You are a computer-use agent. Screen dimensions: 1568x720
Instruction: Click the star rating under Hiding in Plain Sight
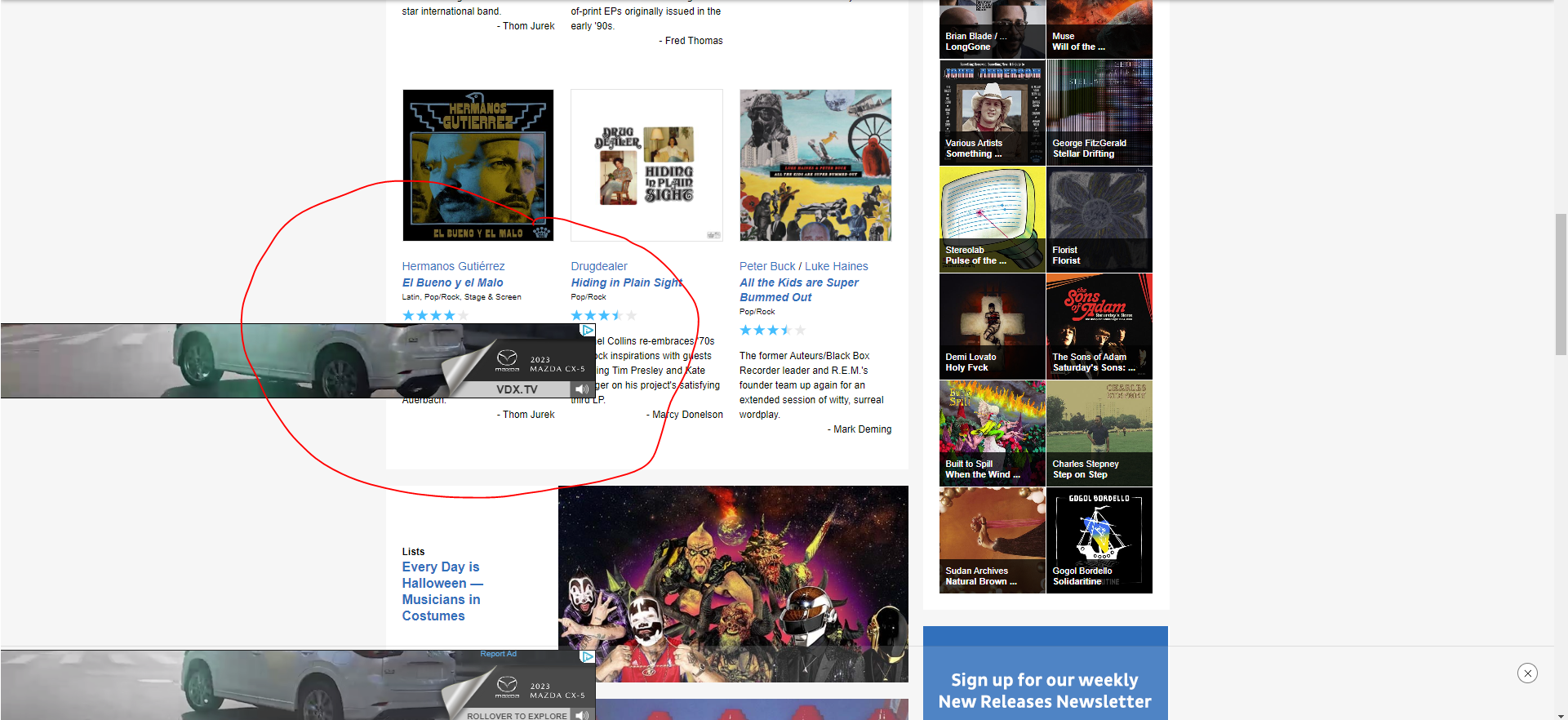603,315
